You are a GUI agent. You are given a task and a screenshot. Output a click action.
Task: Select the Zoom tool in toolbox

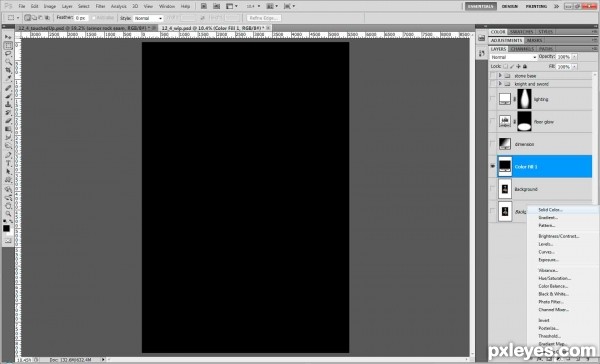click(8, 214)
